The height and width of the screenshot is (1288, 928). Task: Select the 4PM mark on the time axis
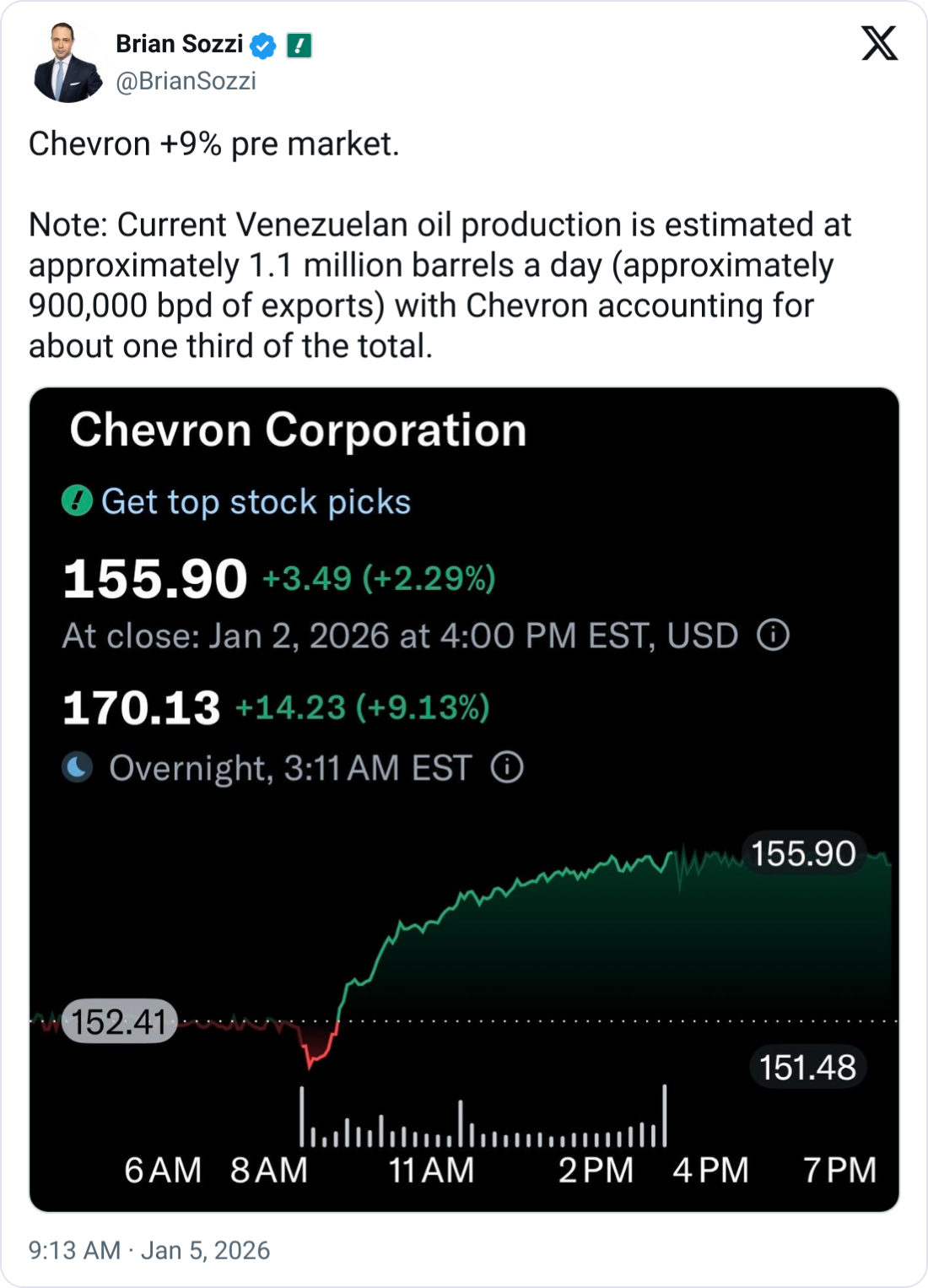(x=710, y=1171)
